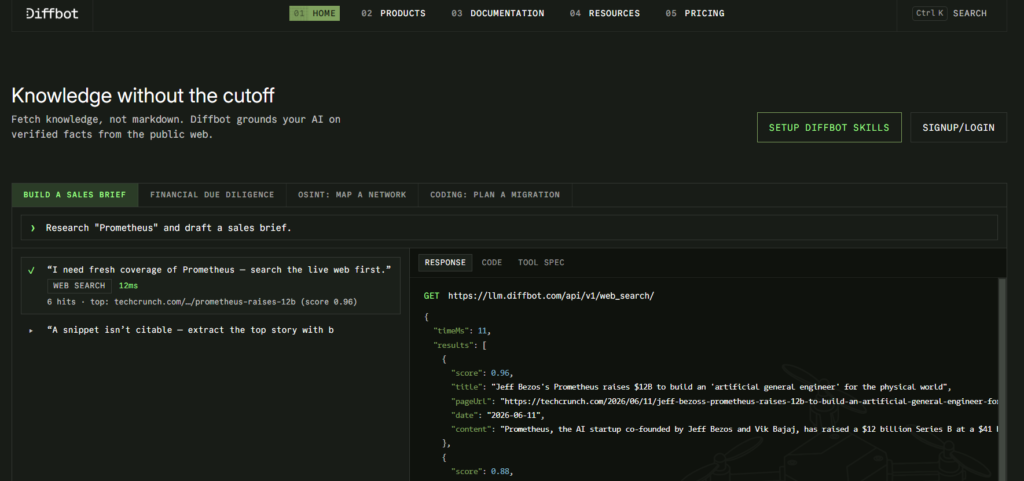Image resolution: width=1024 pixels, height=481 pixels.
Task: Select the Coding: Plan a Migration tab
Action: click(495, 194)
